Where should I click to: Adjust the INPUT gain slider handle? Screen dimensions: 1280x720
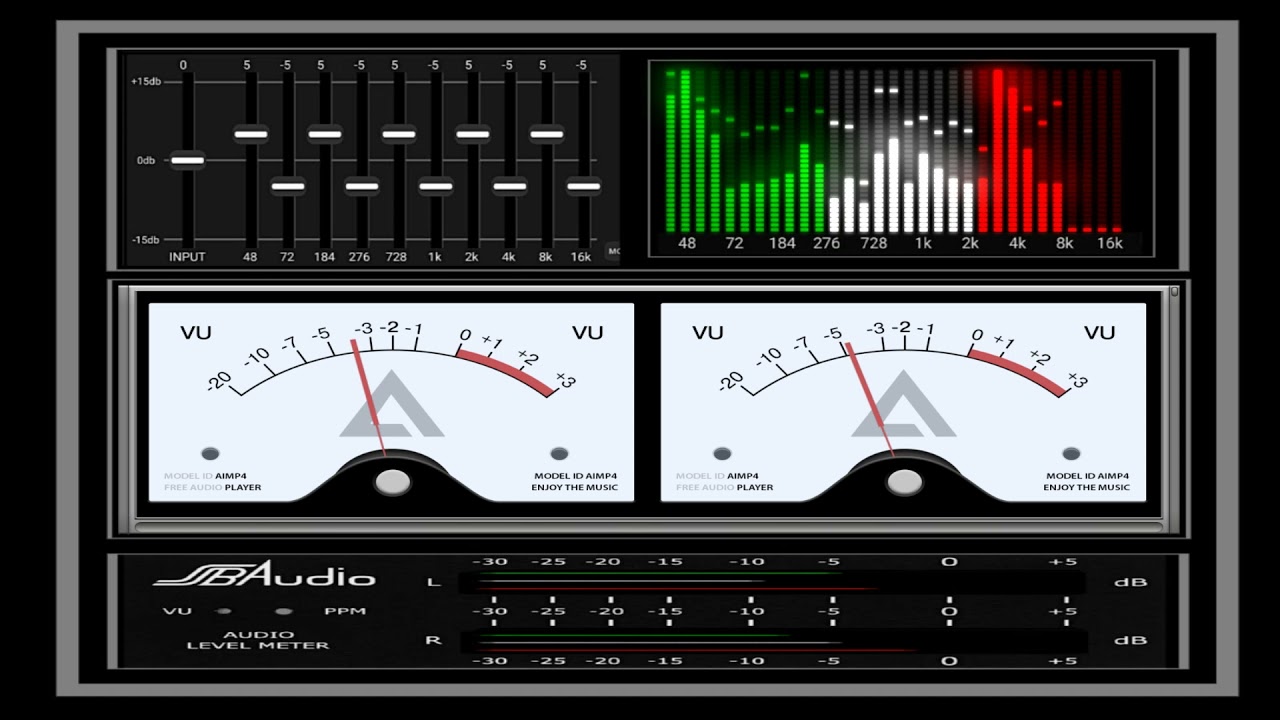pyautogui.click(x=187, y=159)
